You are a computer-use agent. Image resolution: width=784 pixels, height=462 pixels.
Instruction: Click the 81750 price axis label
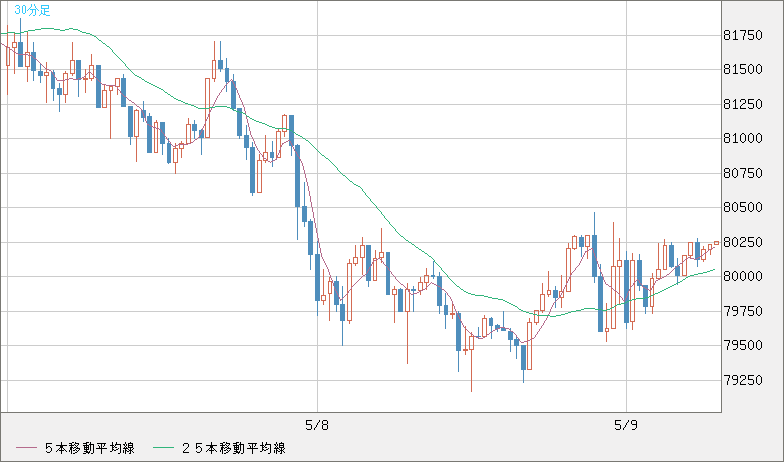tap(743, 35)
